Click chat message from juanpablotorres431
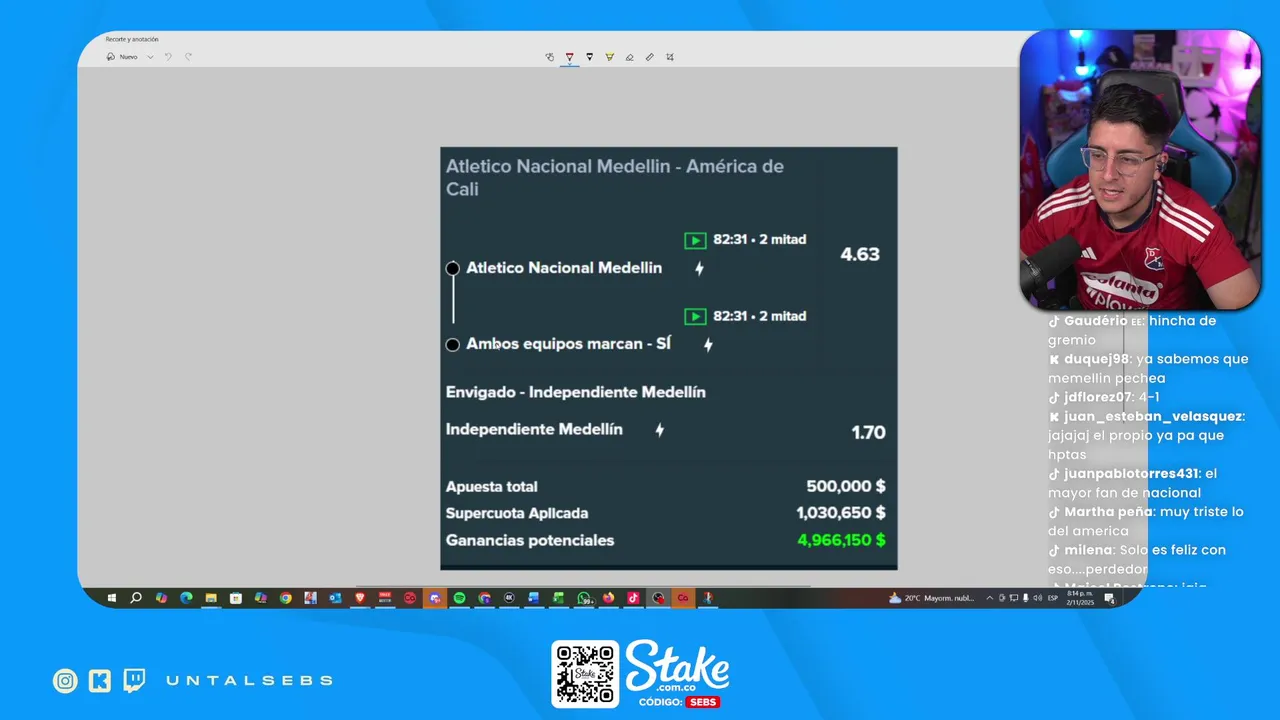 pyautogui.click(x=1132, y=483)
